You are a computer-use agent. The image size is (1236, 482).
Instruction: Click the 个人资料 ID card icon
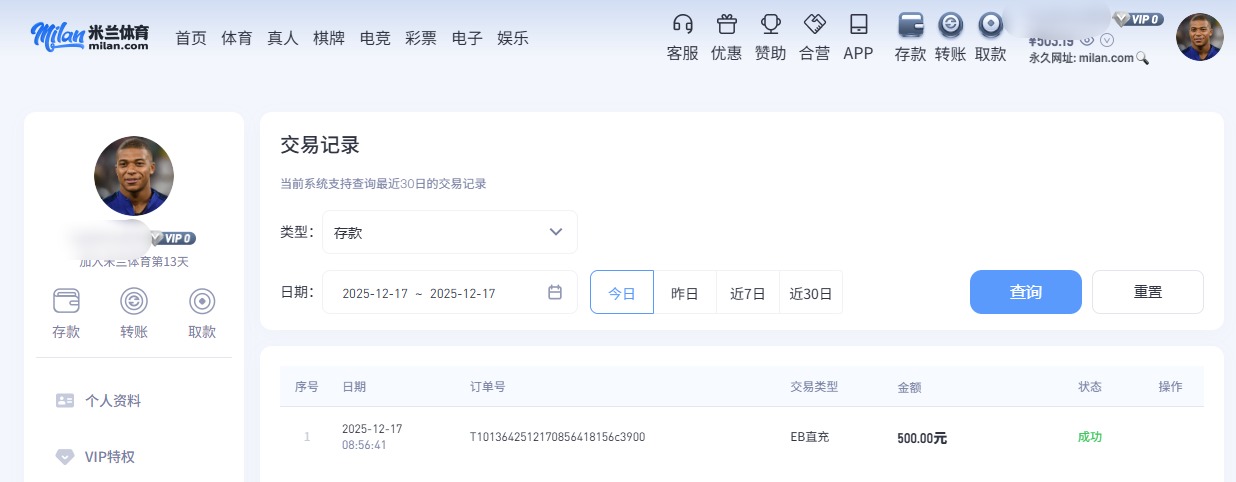coord(65,401)
